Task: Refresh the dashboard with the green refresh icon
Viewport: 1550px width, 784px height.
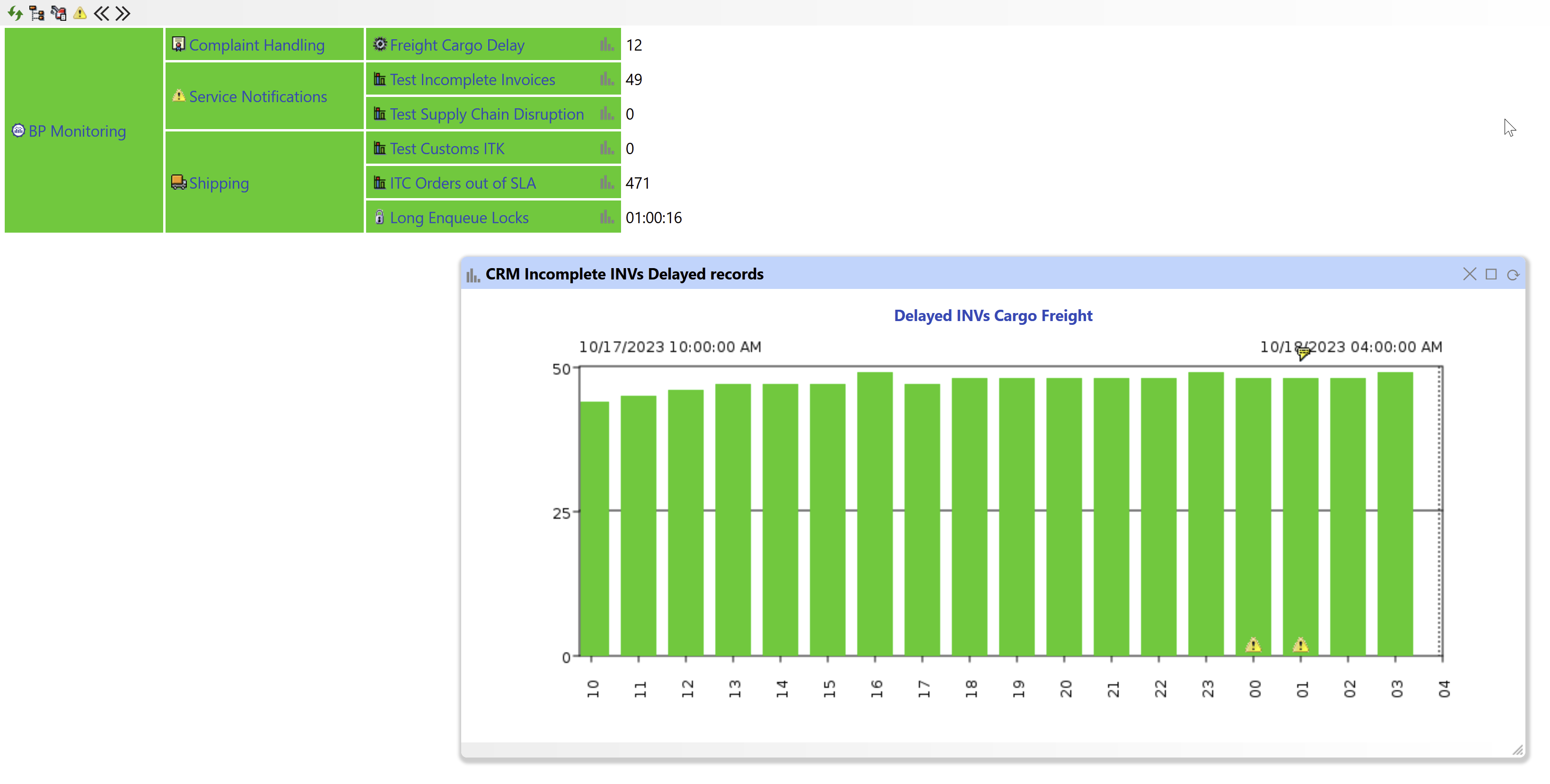Action: (15, 13)
